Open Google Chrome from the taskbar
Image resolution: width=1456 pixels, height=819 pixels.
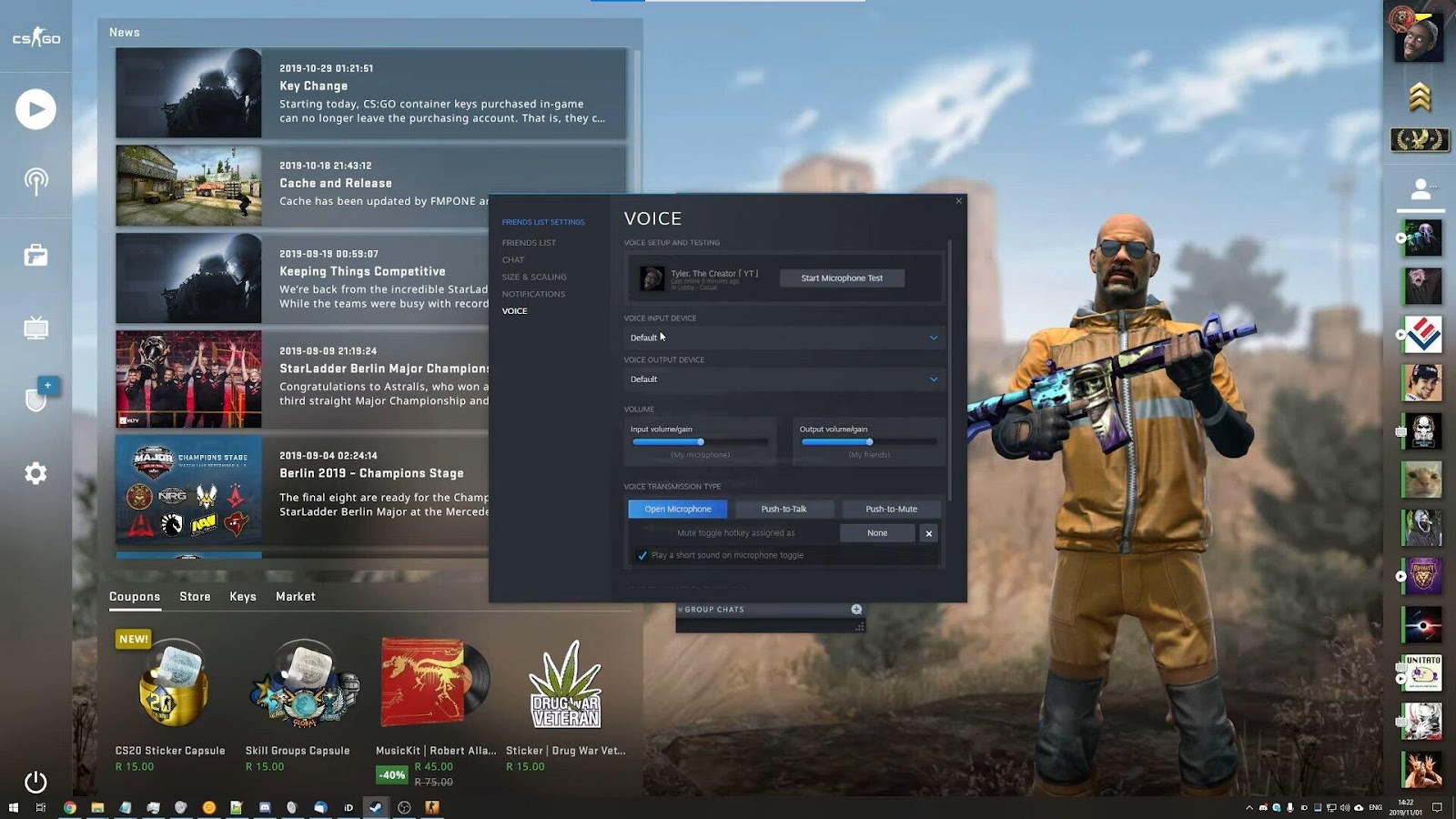(70, 807)
